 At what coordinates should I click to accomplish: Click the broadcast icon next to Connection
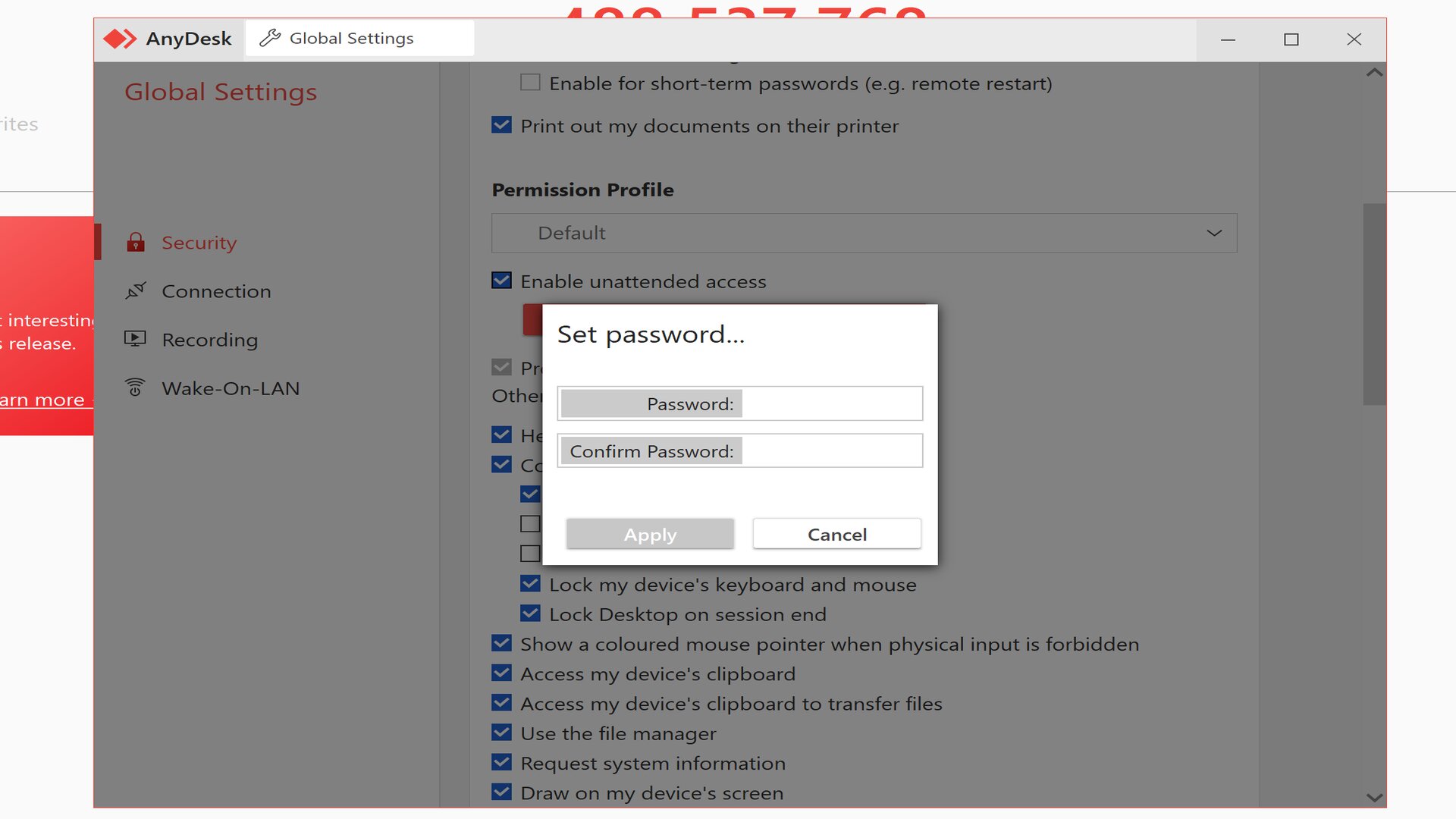coord(135,290)
